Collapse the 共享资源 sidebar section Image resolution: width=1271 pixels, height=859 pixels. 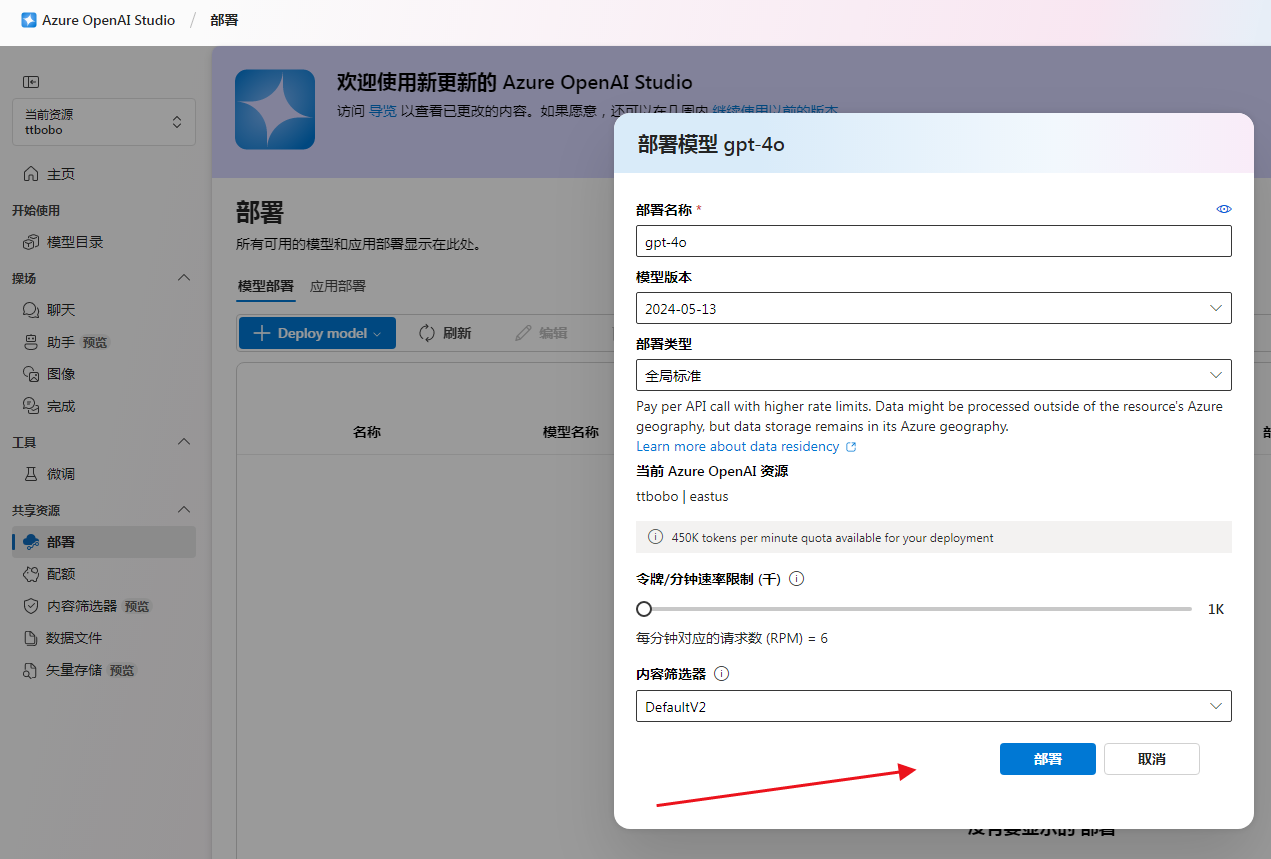click(184, 509)
